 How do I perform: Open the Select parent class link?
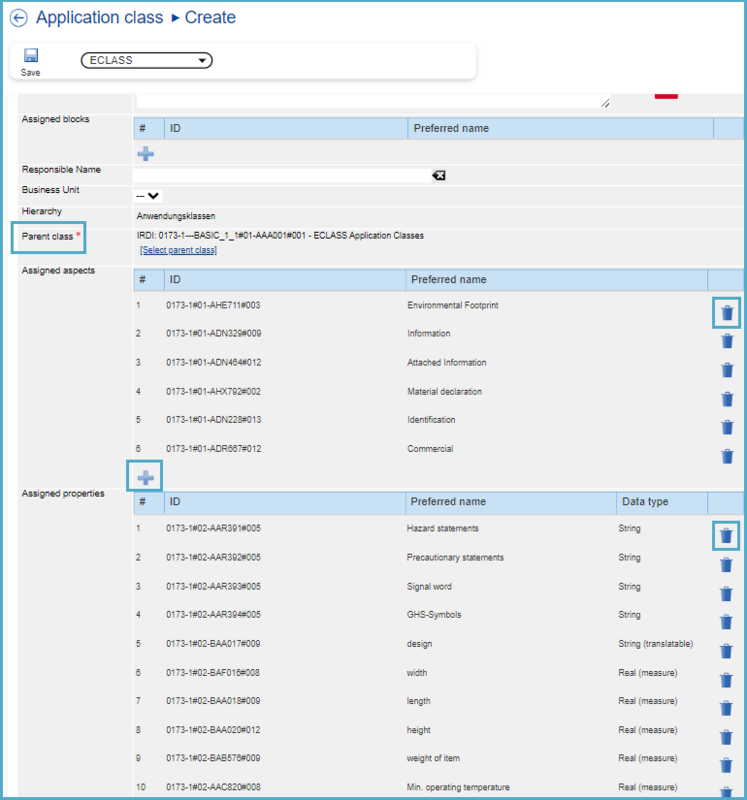click(x=178, y=250)
